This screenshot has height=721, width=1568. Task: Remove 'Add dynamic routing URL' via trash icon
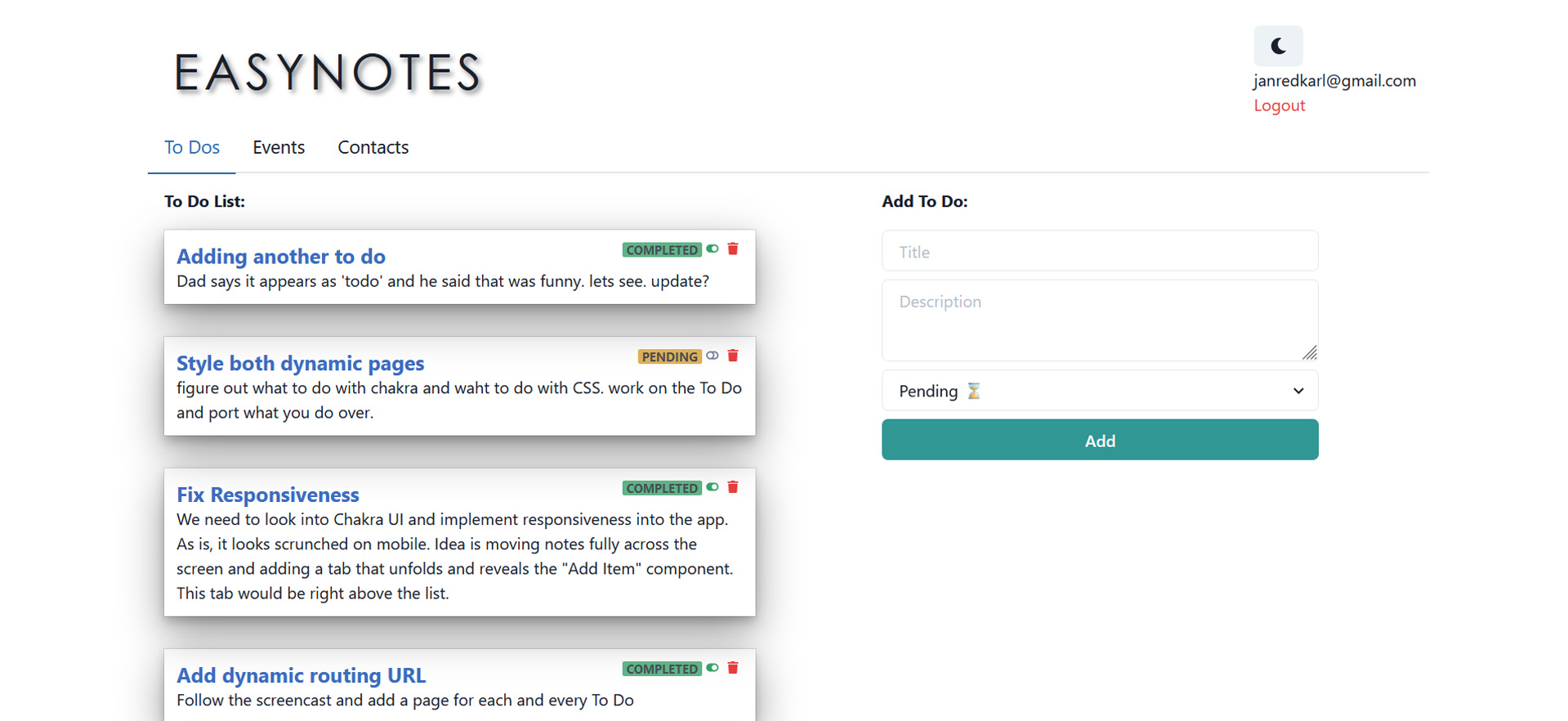pos(733,668)
